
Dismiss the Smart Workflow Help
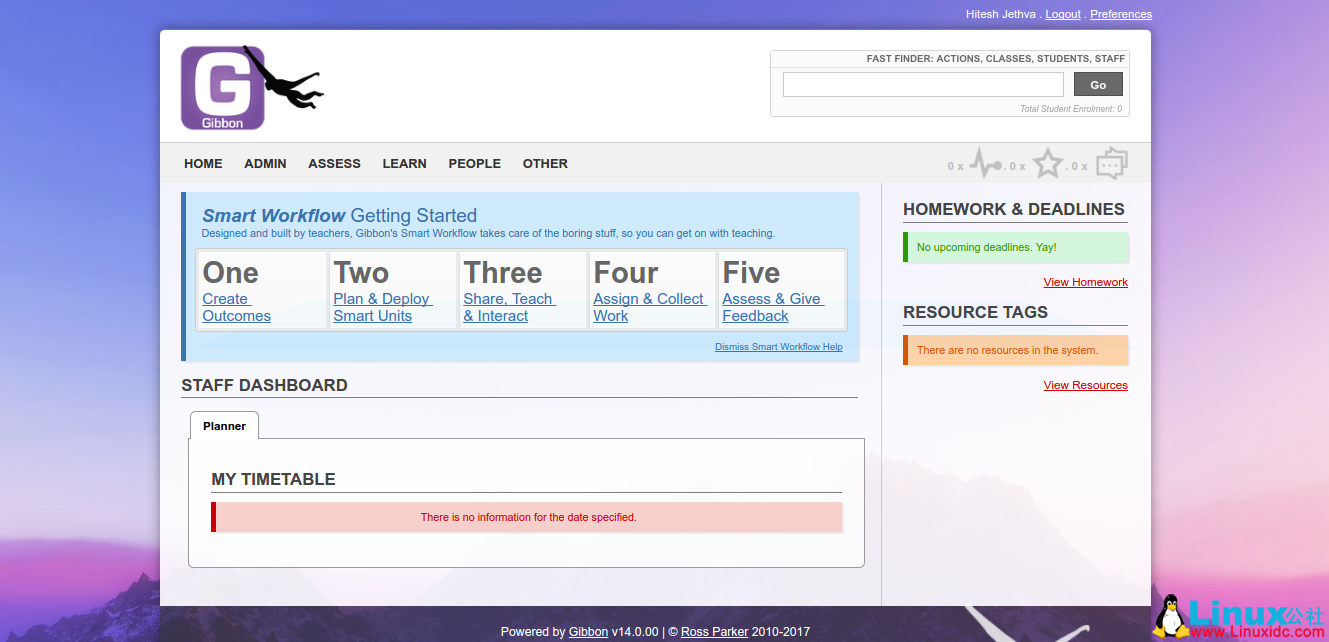[x=779, y=346]
